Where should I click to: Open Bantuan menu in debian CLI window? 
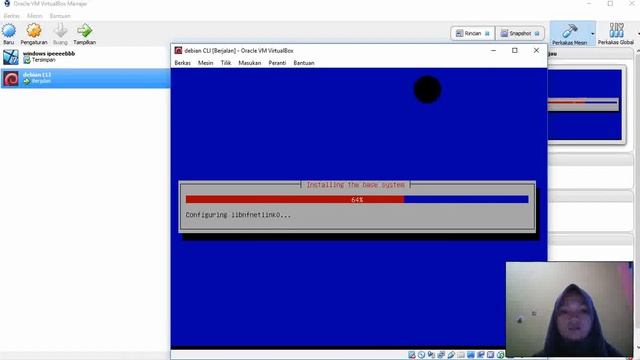click(x=304, y=63)
